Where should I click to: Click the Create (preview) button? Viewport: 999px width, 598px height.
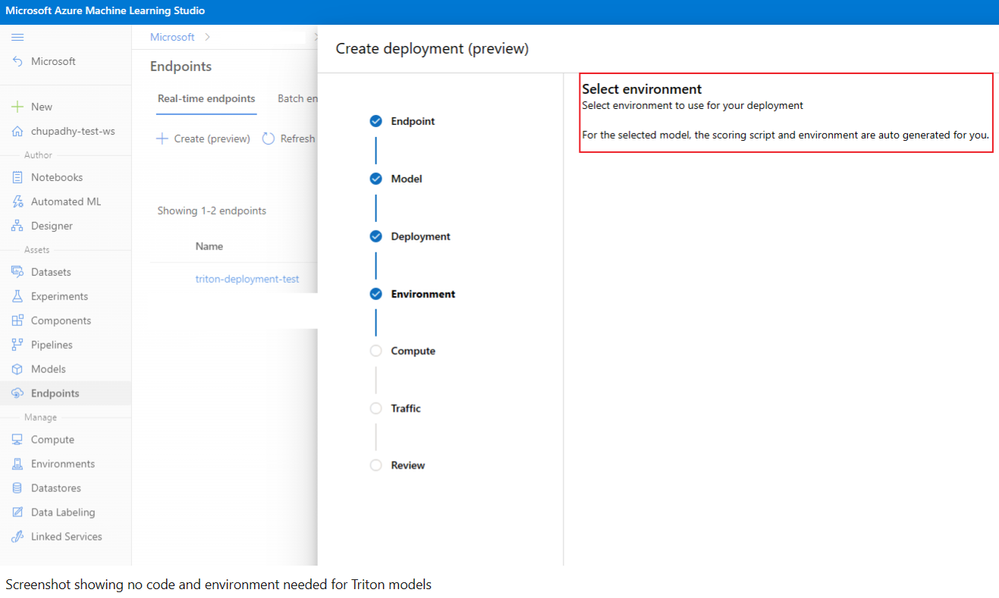coord(204,138)
